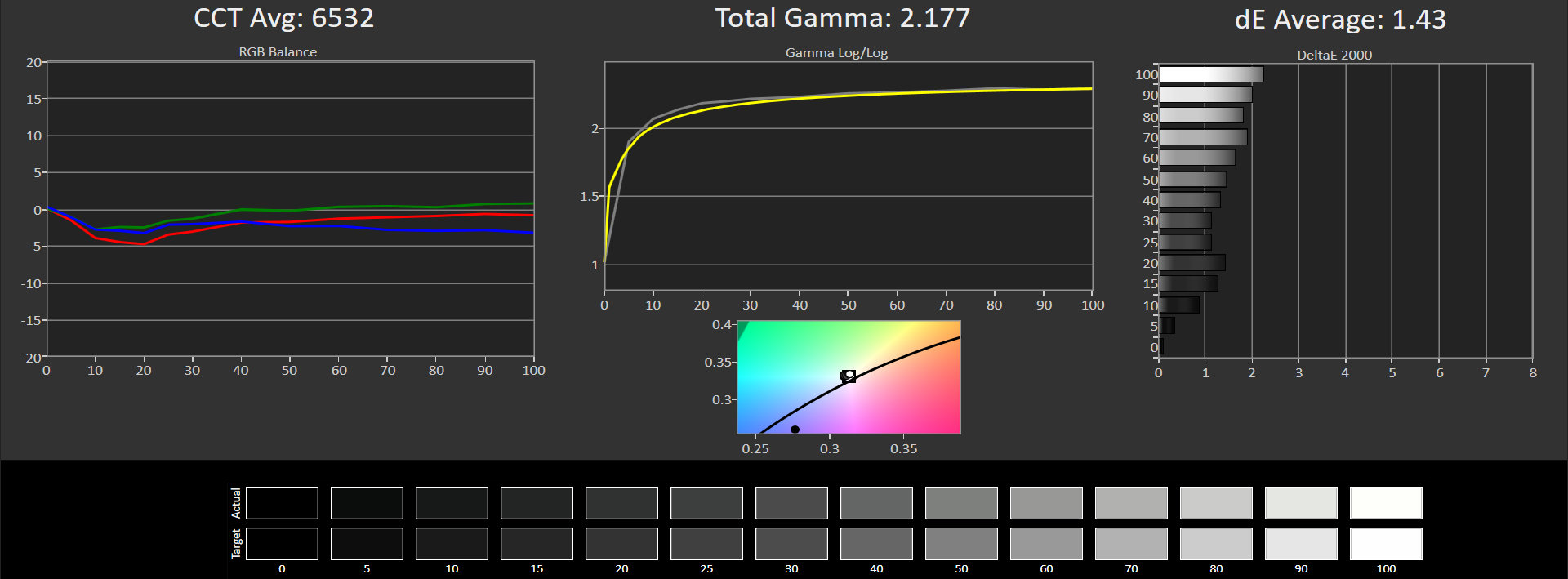Click the white target square on the CIE chart
Screen dimensions: 1568x579
[849, 376]
